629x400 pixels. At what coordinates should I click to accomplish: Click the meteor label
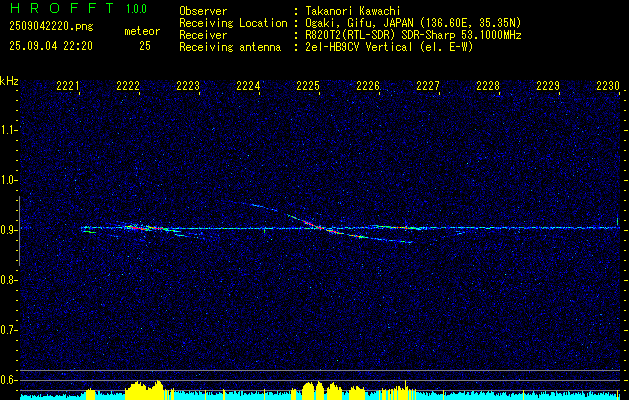click(x=142, y=31)
